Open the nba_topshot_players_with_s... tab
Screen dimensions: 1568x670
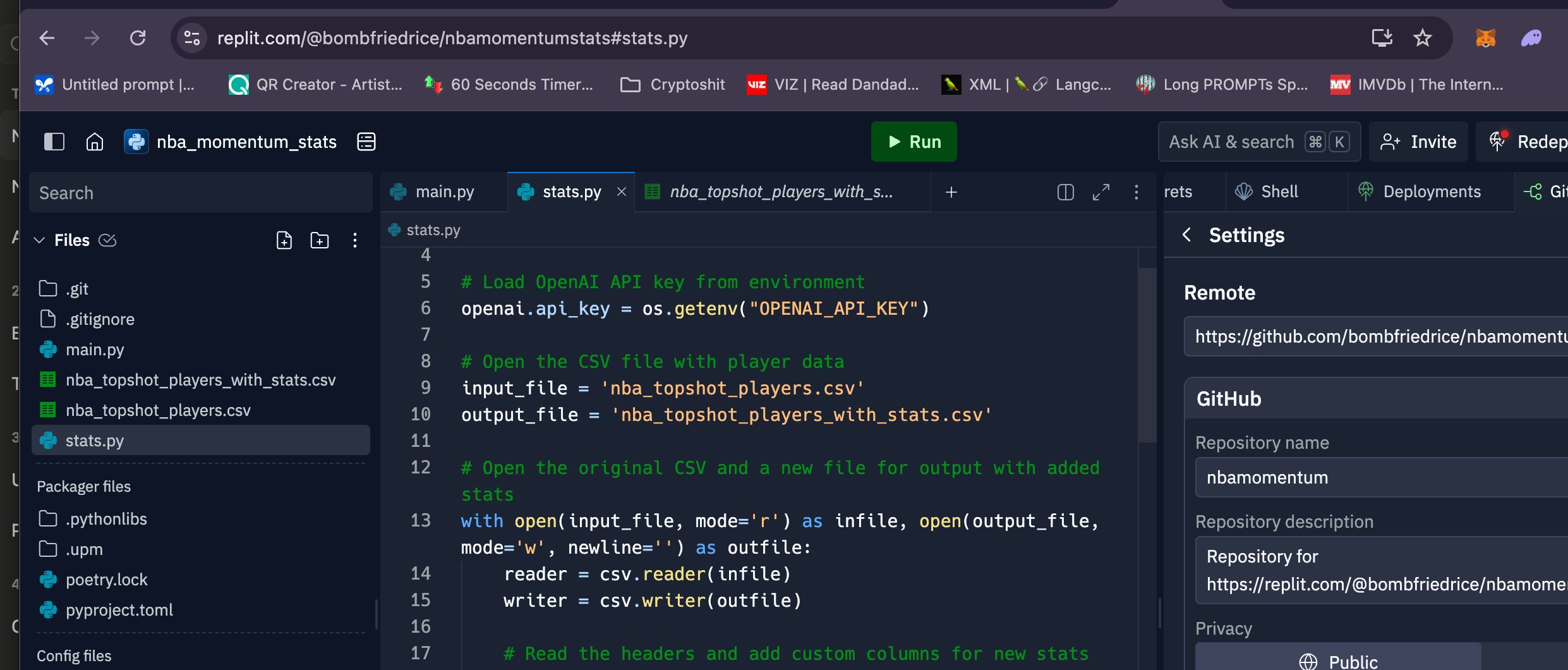coord(781,192)
